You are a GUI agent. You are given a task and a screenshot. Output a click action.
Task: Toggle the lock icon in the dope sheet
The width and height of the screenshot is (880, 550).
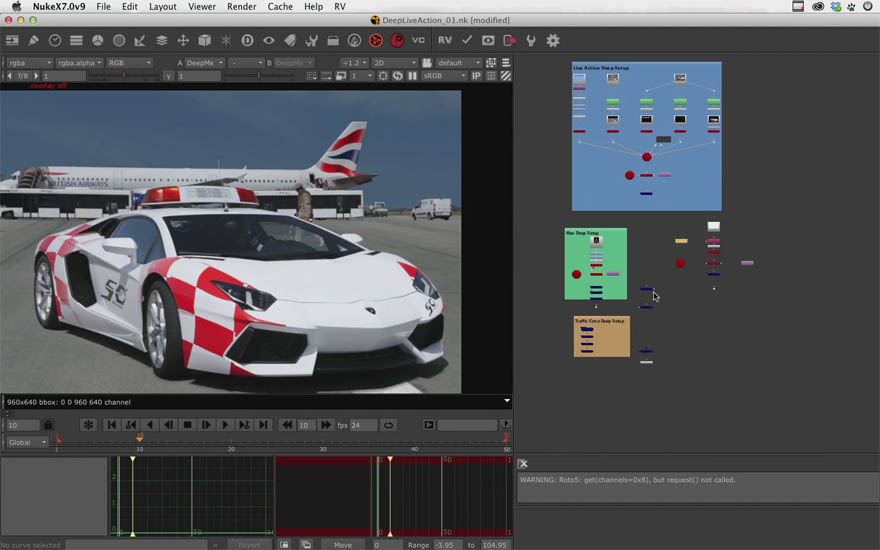(x=285, y=544)
